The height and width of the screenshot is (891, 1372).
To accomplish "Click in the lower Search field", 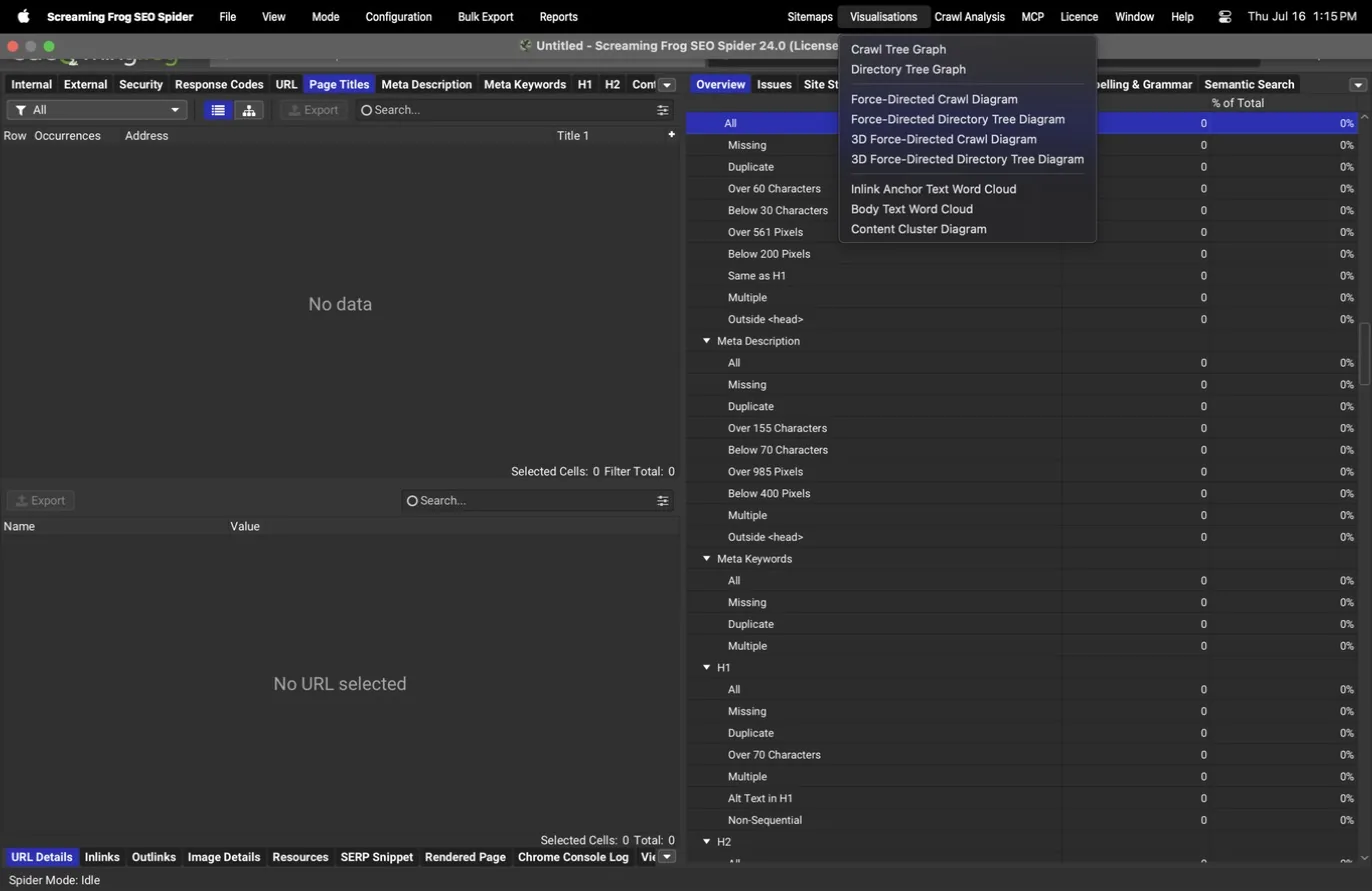I will (x=538, y=500).
